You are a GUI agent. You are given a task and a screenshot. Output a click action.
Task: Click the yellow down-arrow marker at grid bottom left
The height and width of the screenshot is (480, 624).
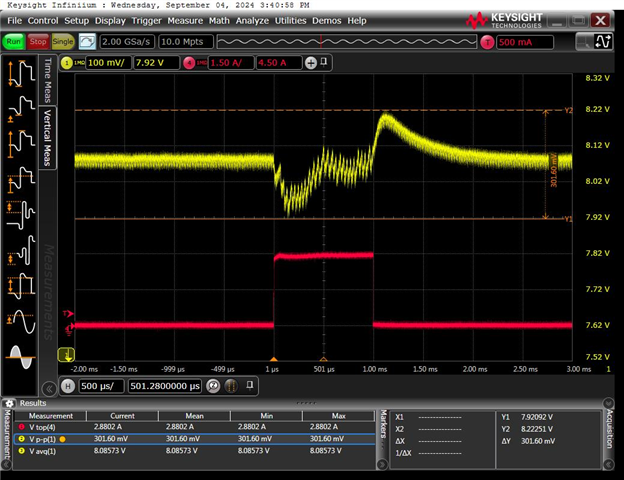tap(66, 355)
